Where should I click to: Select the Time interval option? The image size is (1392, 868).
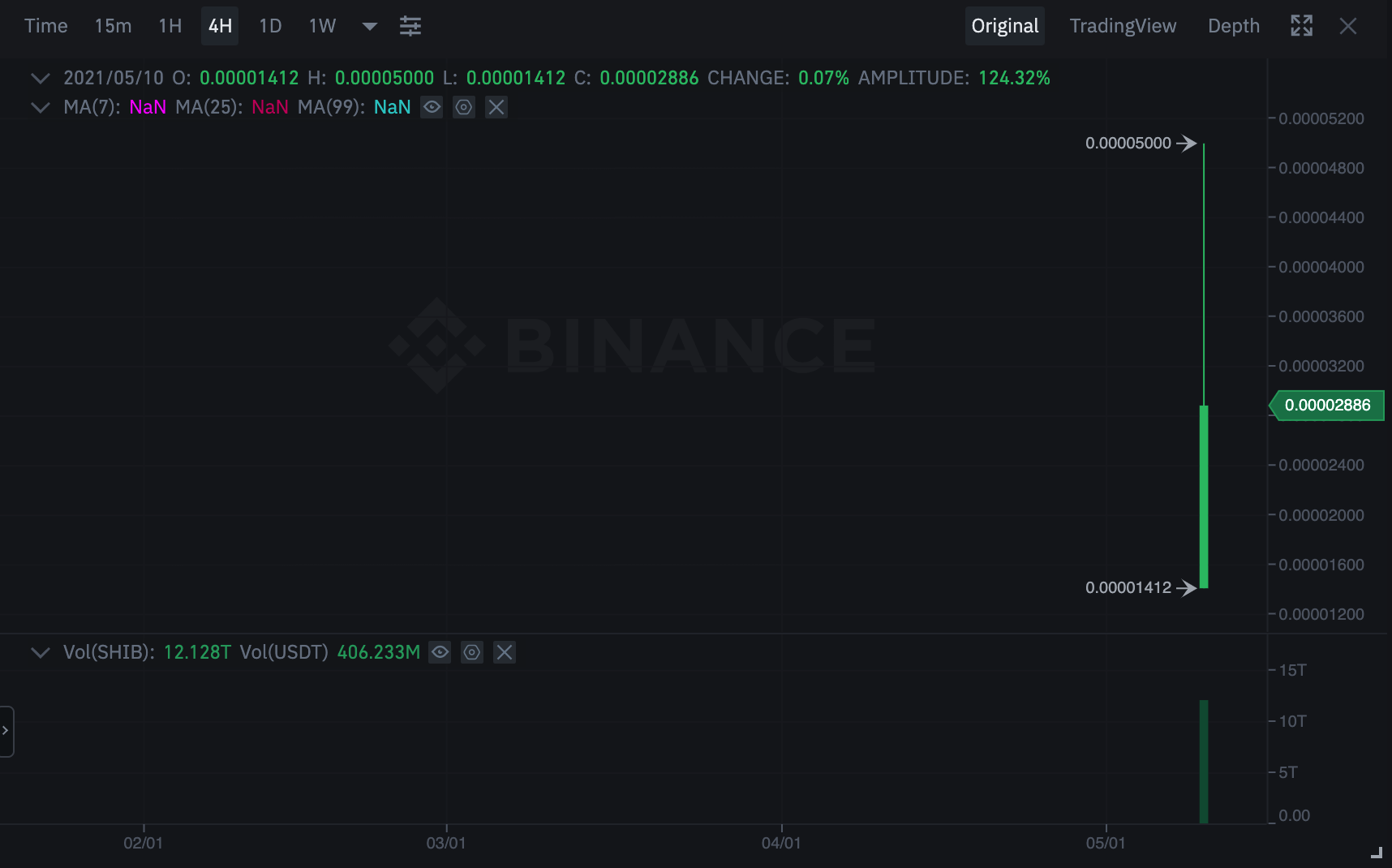pos(46,26)
